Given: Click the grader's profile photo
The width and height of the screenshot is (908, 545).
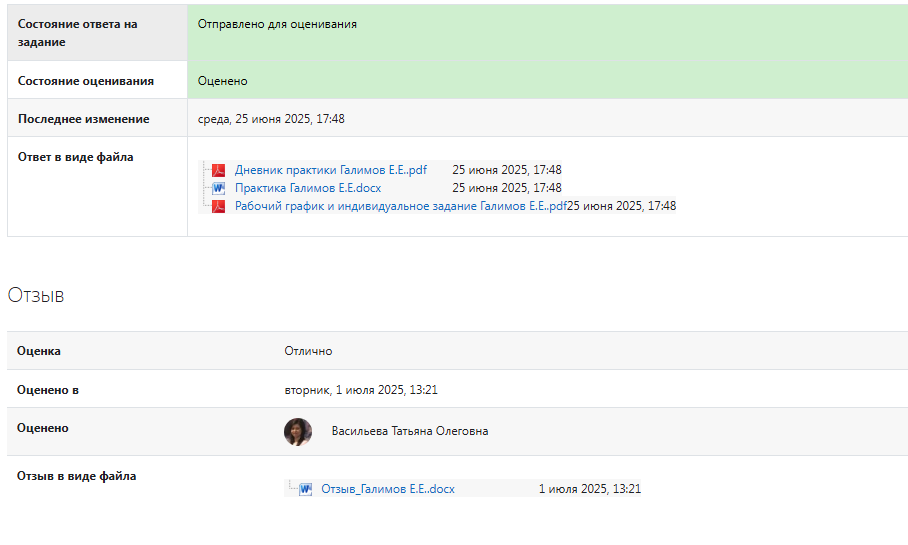Looking at the screenshot, I should tap(298, 432).
